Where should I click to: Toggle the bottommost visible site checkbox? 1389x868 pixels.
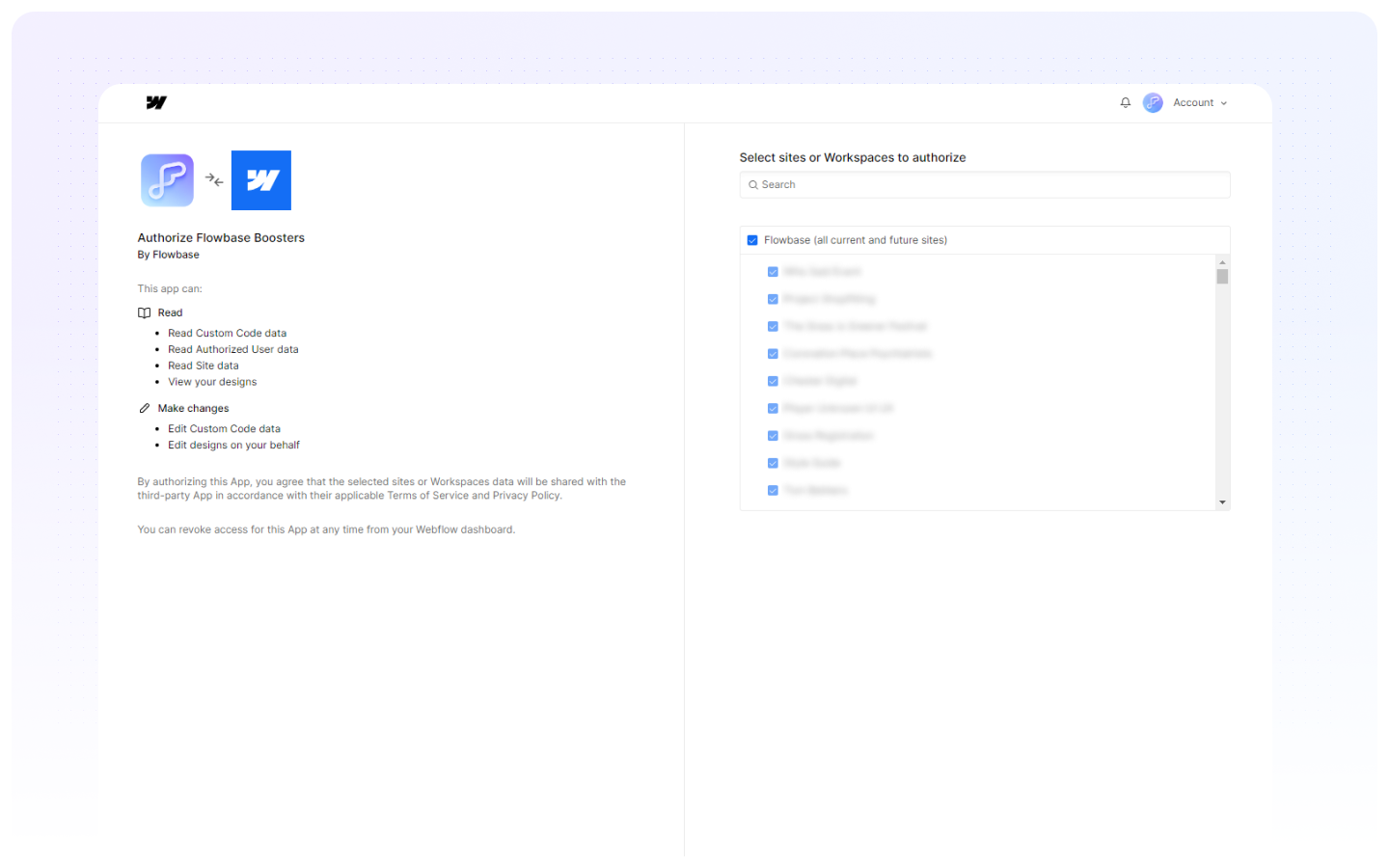[773, 491]
